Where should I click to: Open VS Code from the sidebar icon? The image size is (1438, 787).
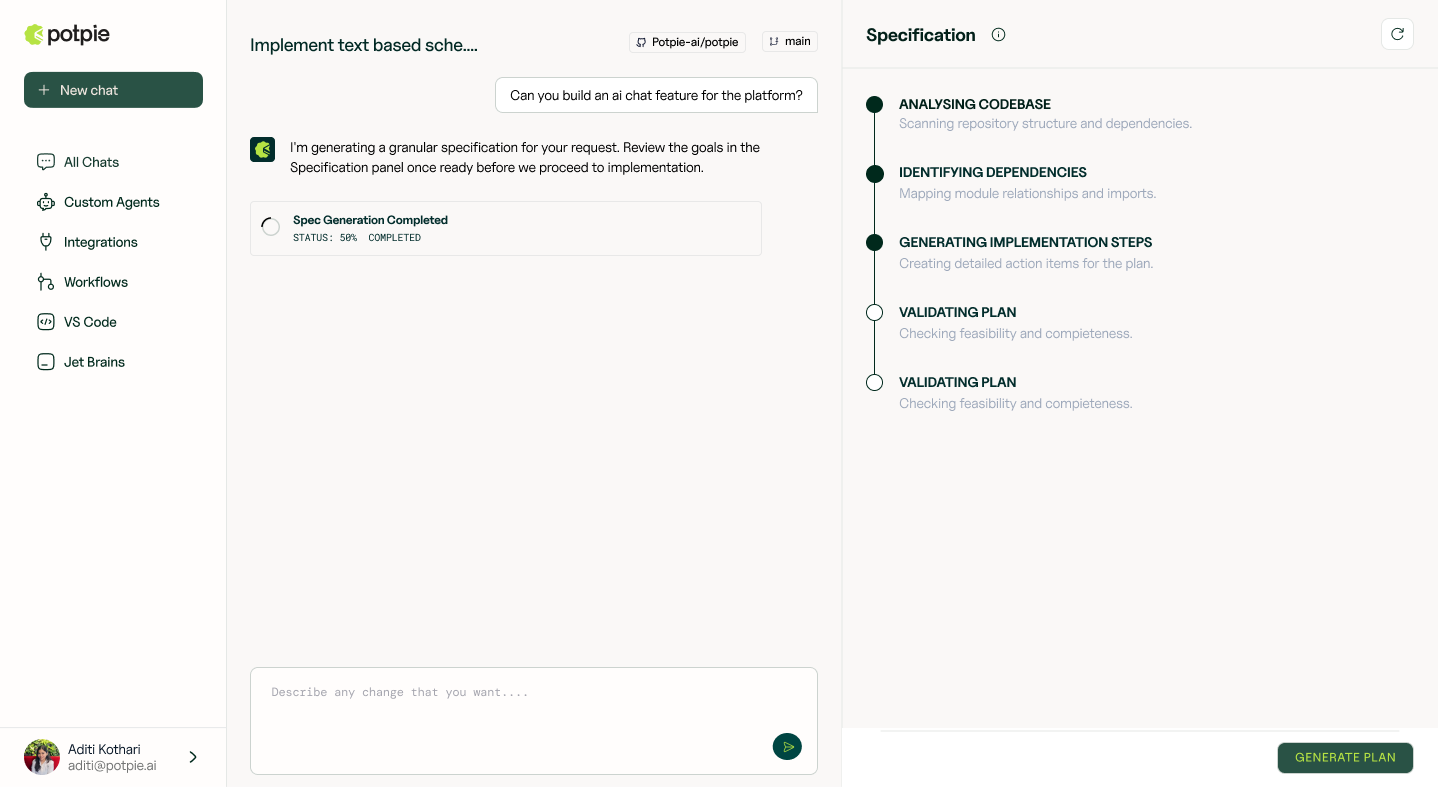coord(46,322)
